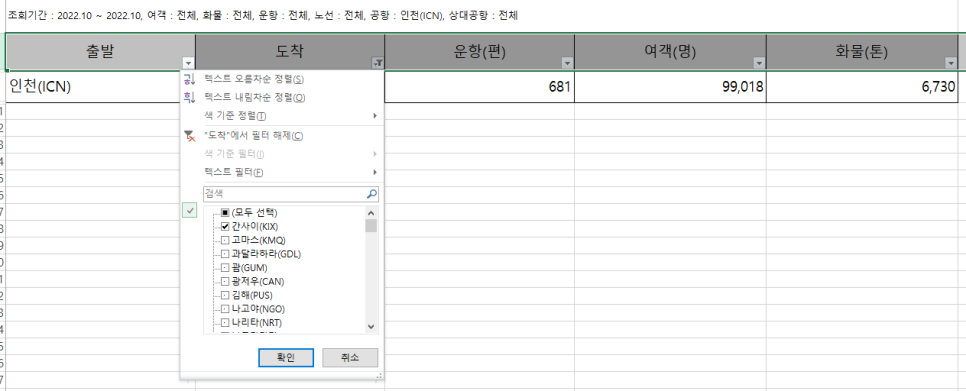Click the green checkmark beside filter list
The image size is (966, 391).
click(190, 211)
